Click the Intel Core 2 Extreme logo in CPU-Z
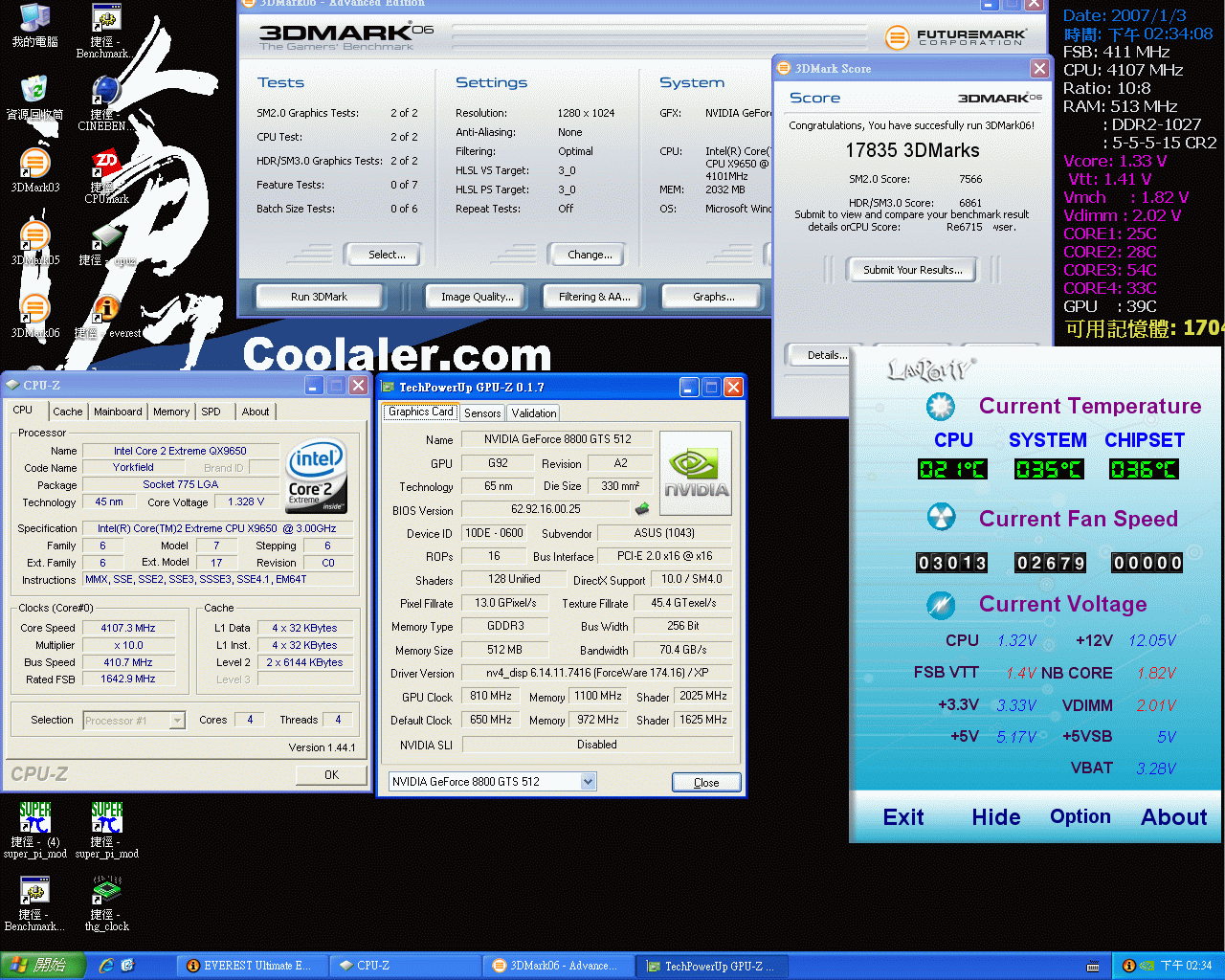 tap(316, 476)
